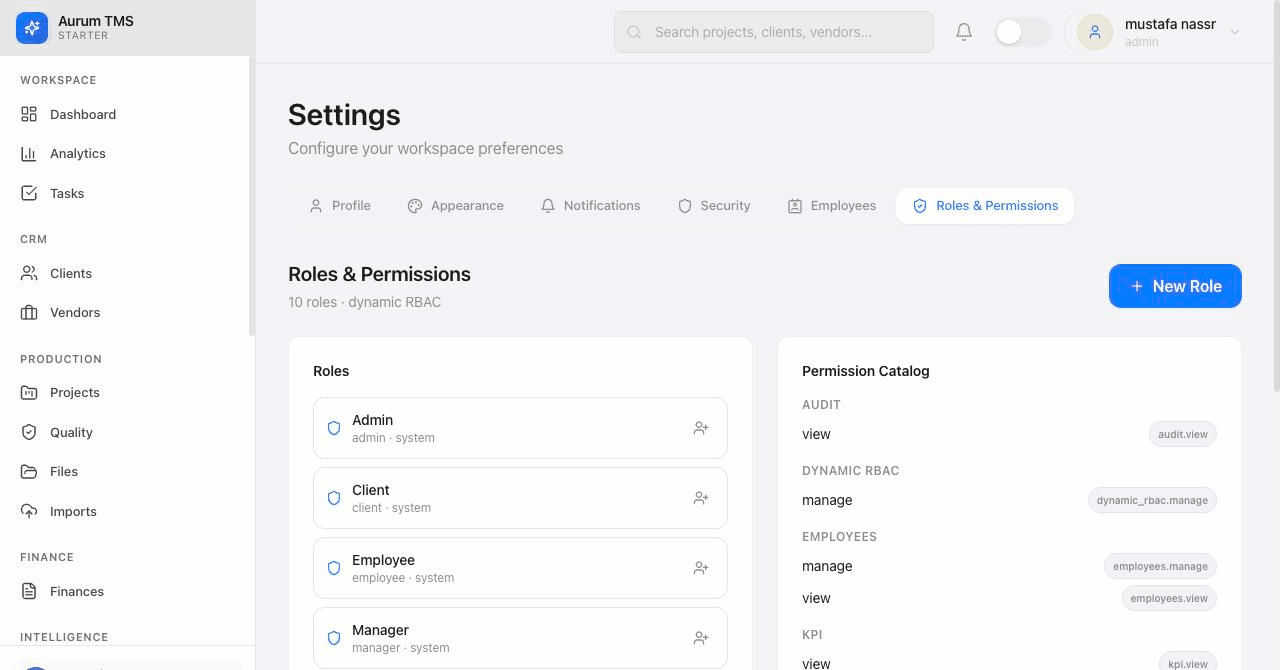The image size is (1280, 670).
Task: Click the shield icon beside Employee
Action: [x=334, y=568]
